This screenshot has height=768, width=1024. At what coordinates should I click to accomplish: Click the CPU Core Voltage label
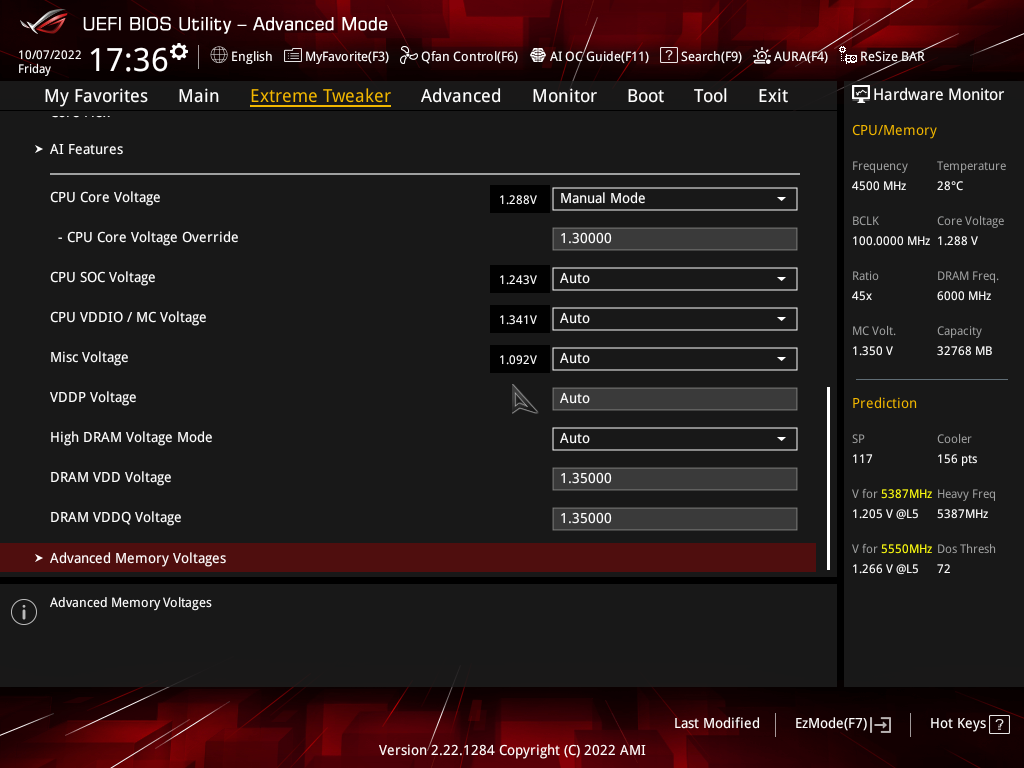point(105,197)
